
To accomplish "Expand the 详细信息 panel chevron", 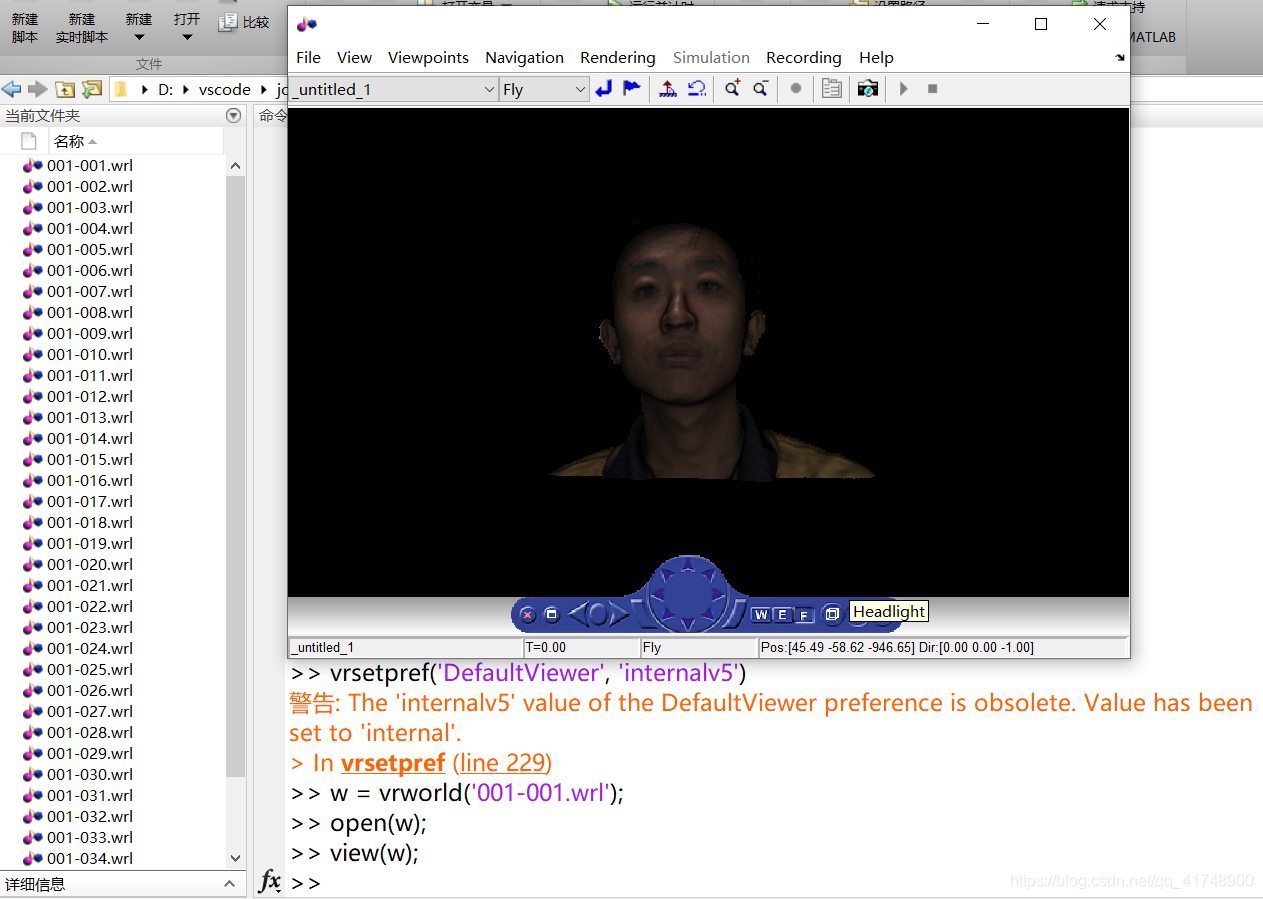I will click(230, 884).
